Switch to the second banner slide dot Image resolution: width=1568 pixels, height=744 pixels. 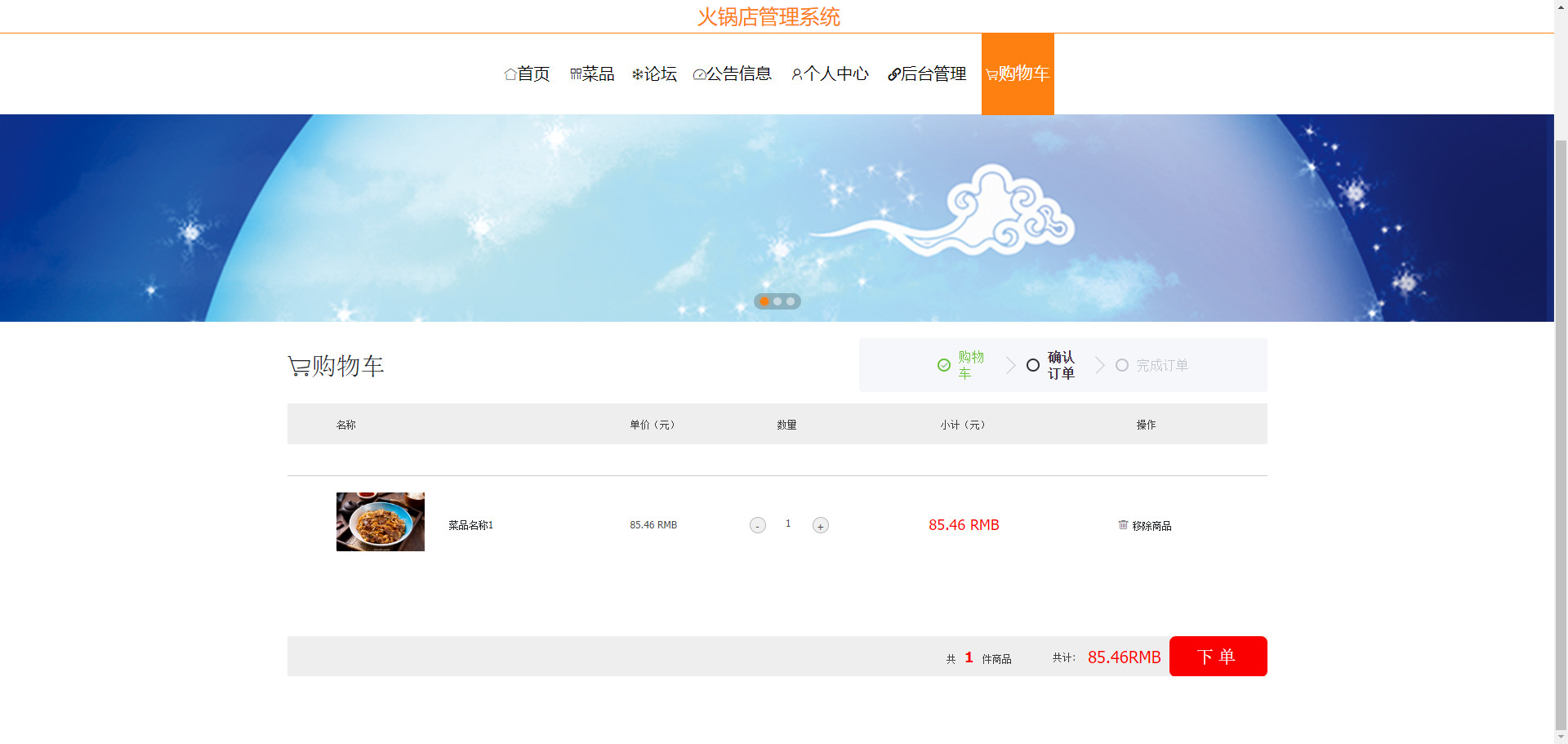tap(777, 301)
